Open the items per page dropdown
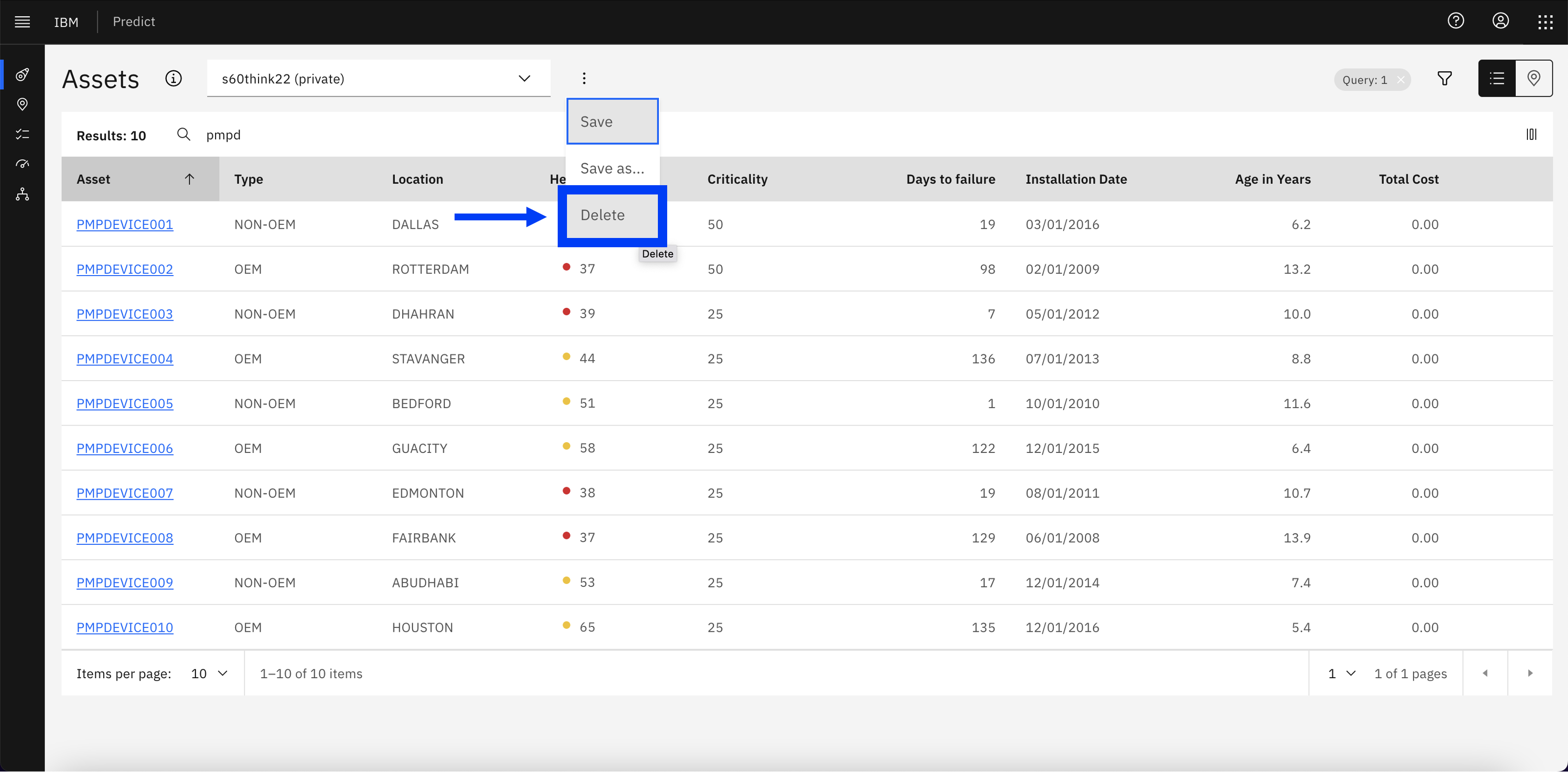 coord(209,673)
